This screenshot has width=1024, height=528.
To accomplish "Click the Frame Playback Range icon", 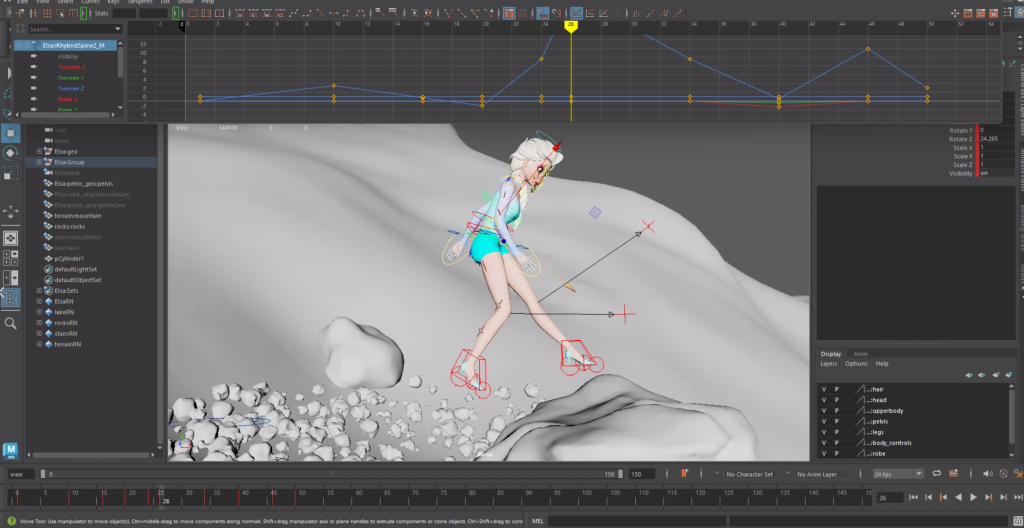I will [207, 13].
